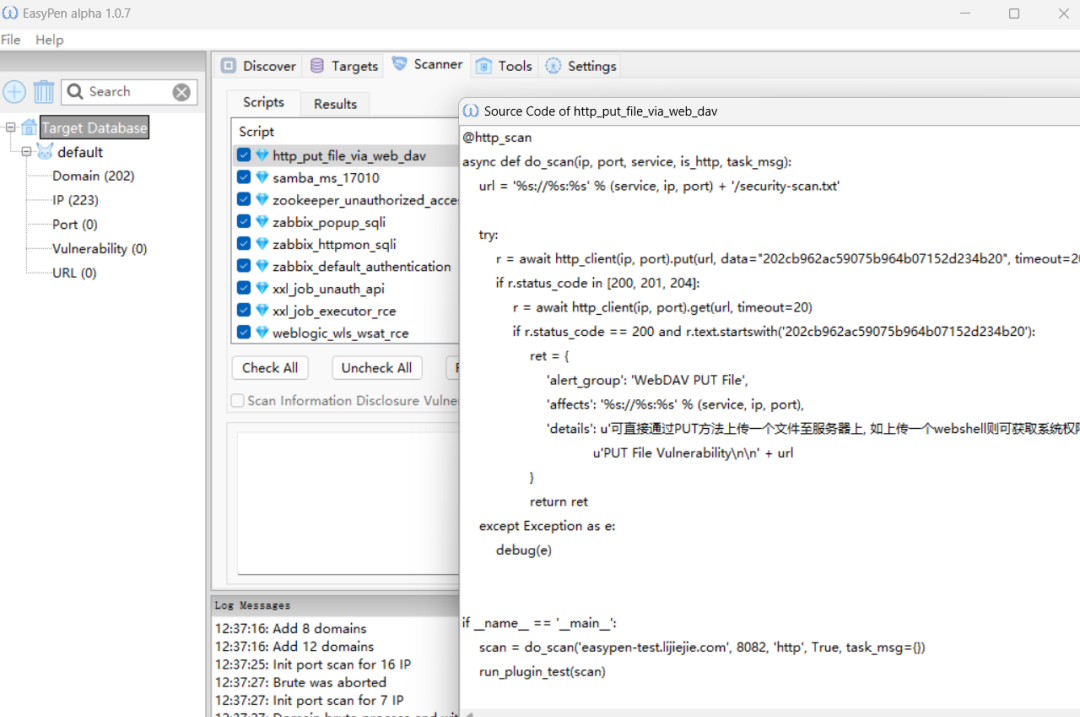
Task: Click the Tools tab icon
Action: point(484,66)
